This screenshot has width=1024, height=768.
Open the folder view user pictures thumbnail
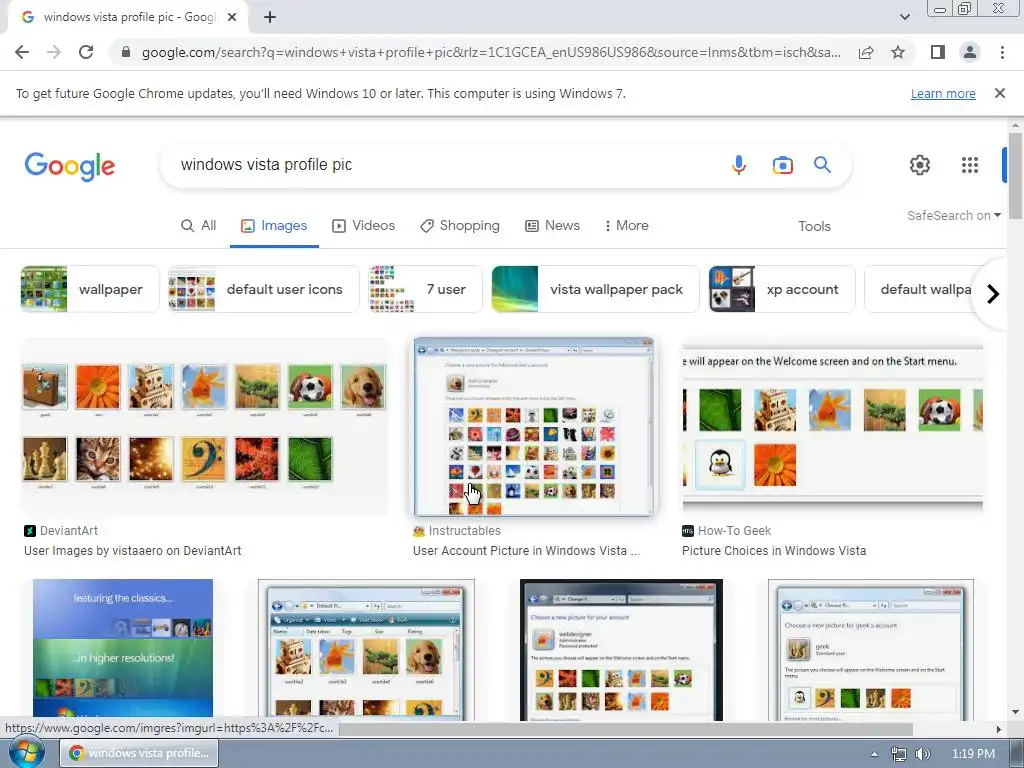[366, 649]
